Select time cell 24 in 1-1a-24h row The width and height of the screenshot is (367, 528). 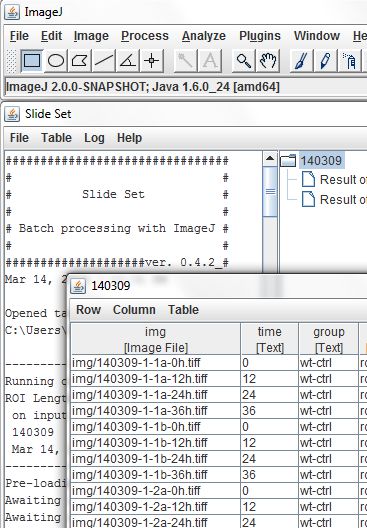(269, 394)
